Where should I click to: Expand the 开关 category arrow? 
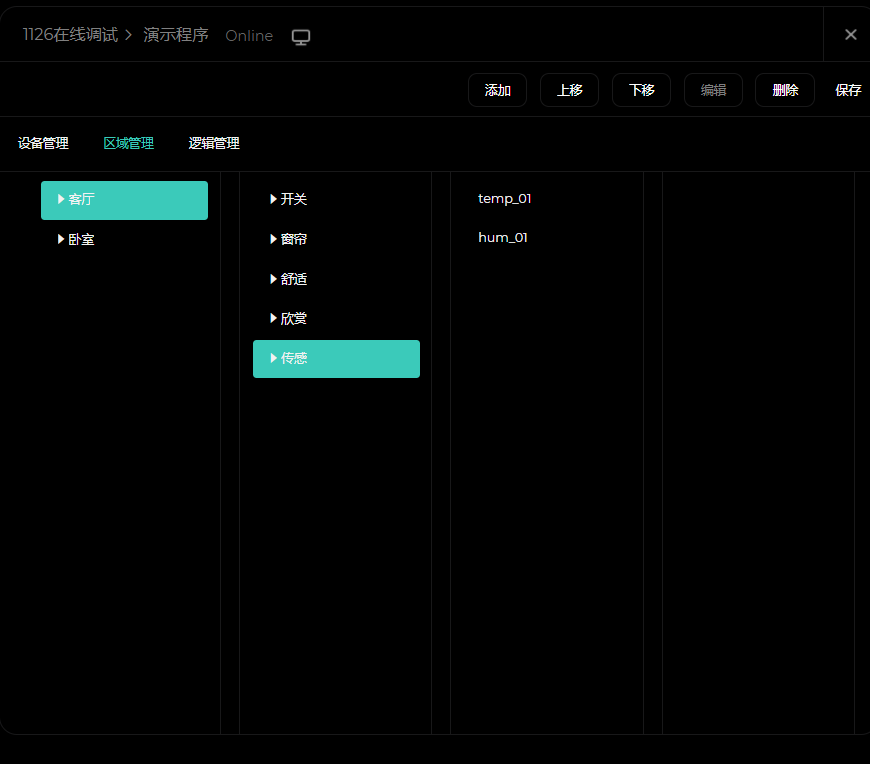coord(274,200)
